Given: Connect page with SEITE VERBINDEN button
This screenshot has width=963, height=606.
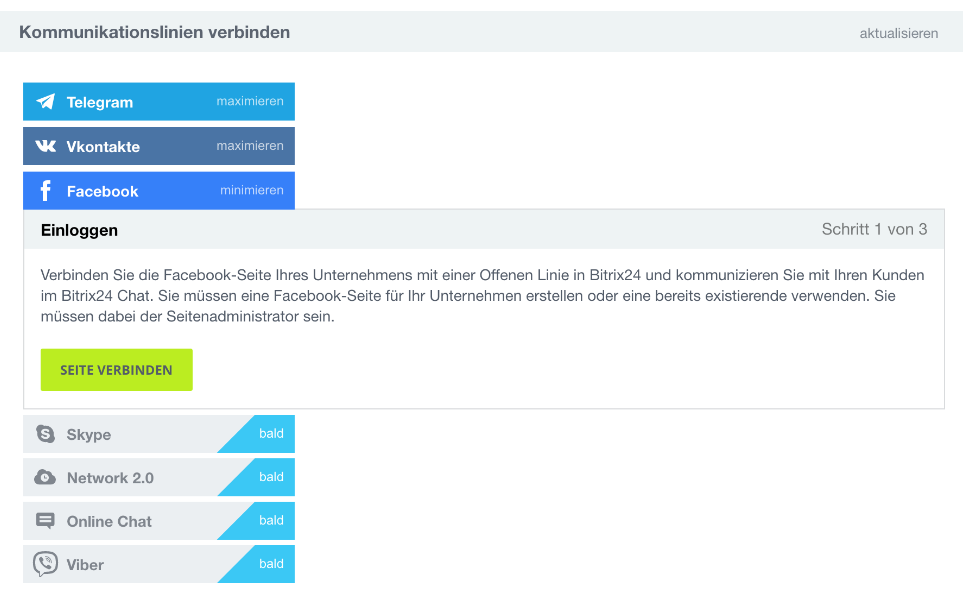Looking at the screenshot, I should click(117, 370).
